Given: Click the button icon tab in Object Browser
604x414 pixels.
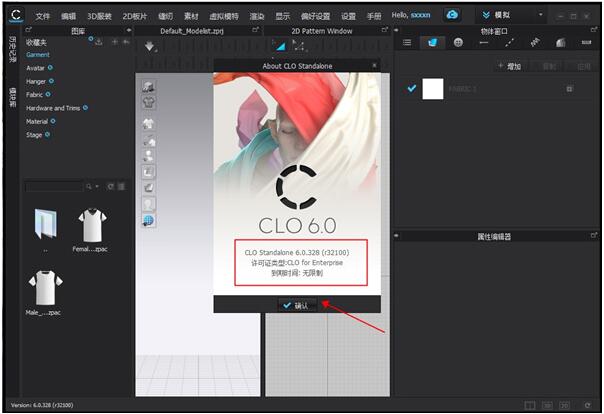Looking at the screenshot, I should click(x=458, y=42).
